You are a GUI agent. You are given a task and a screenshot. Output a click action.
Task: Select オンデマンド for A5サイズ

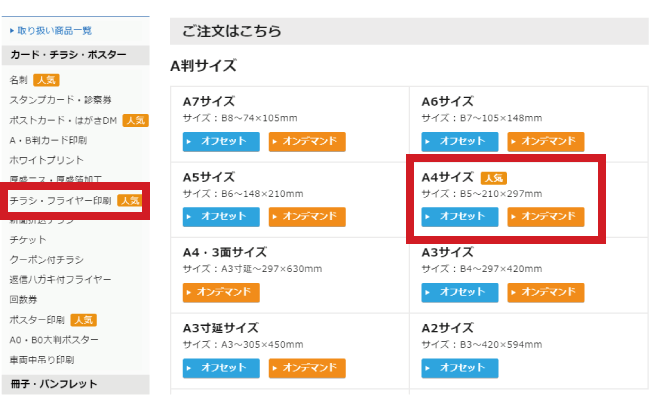(307, 216)
